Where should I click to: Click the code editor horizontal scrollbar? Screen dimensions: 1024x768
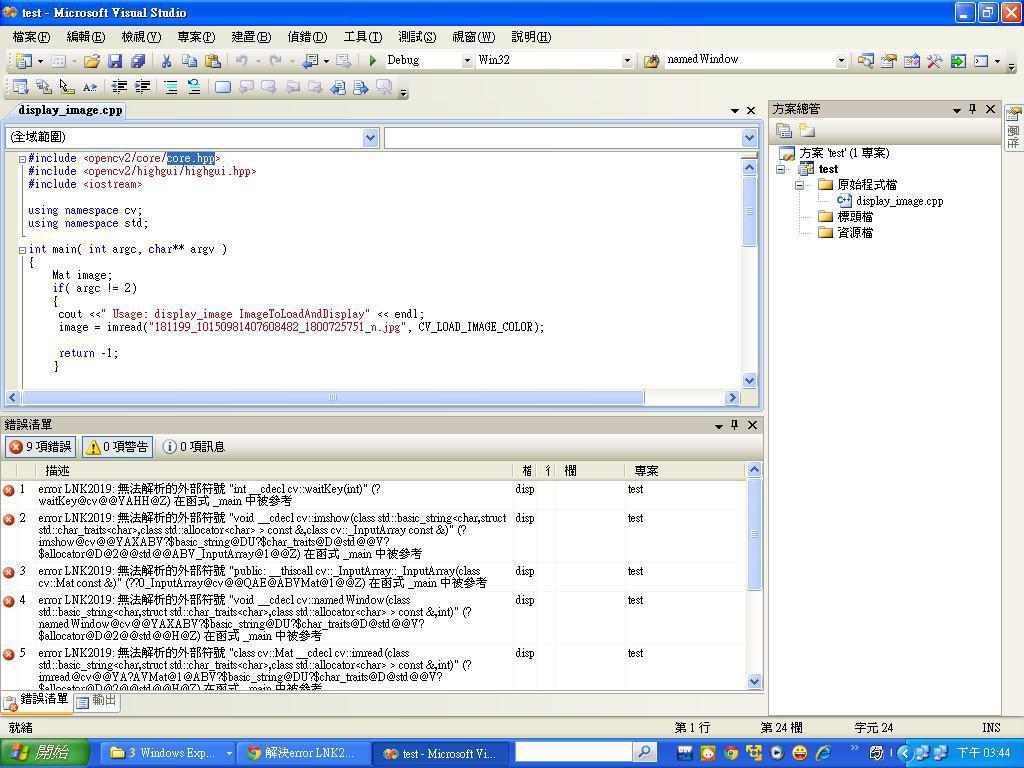tap(332, 397)
